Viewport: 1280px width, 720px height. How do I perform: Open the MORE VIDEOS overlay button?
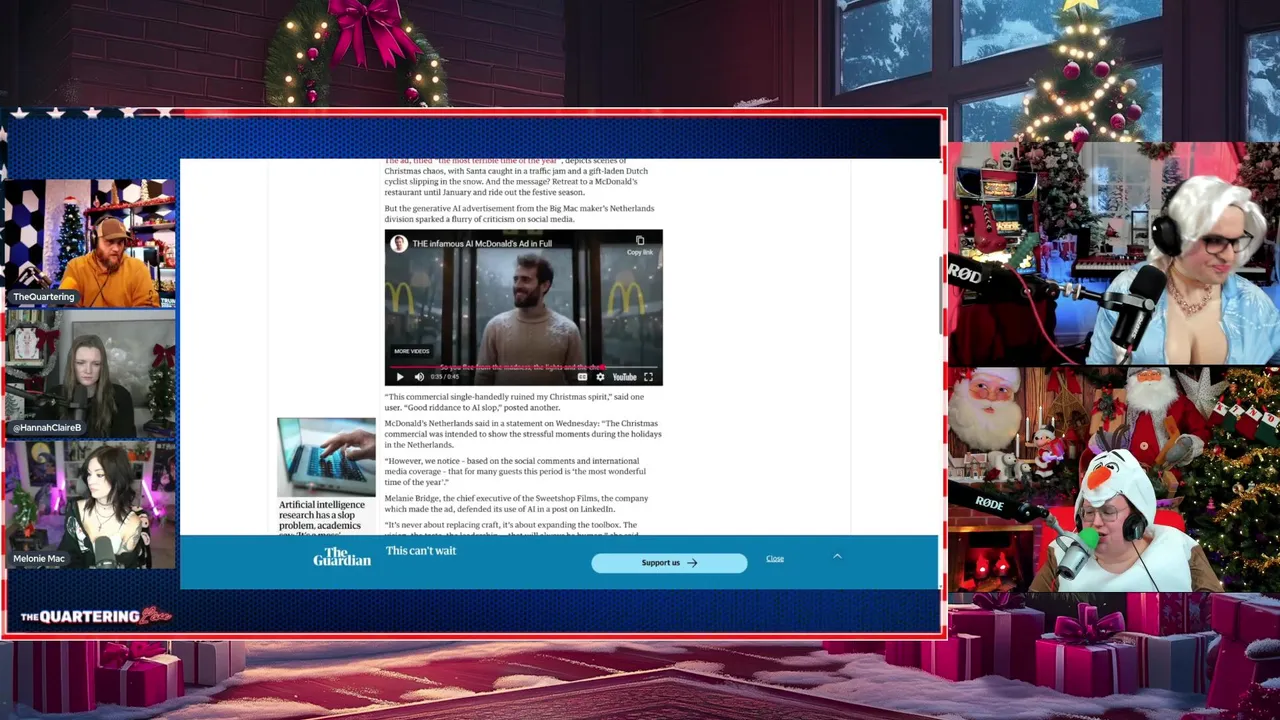click(x=412, y=351)
